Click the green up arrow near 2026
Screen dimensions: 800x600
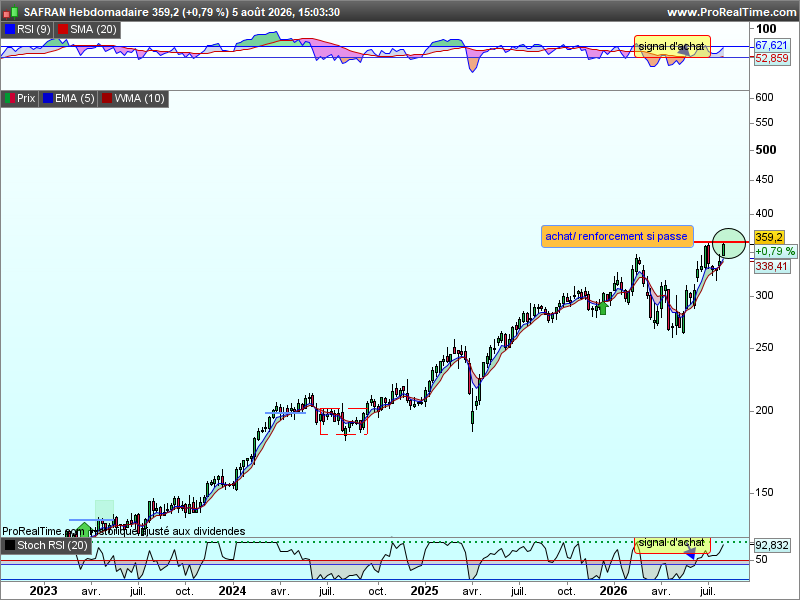(x=603, y=308)
